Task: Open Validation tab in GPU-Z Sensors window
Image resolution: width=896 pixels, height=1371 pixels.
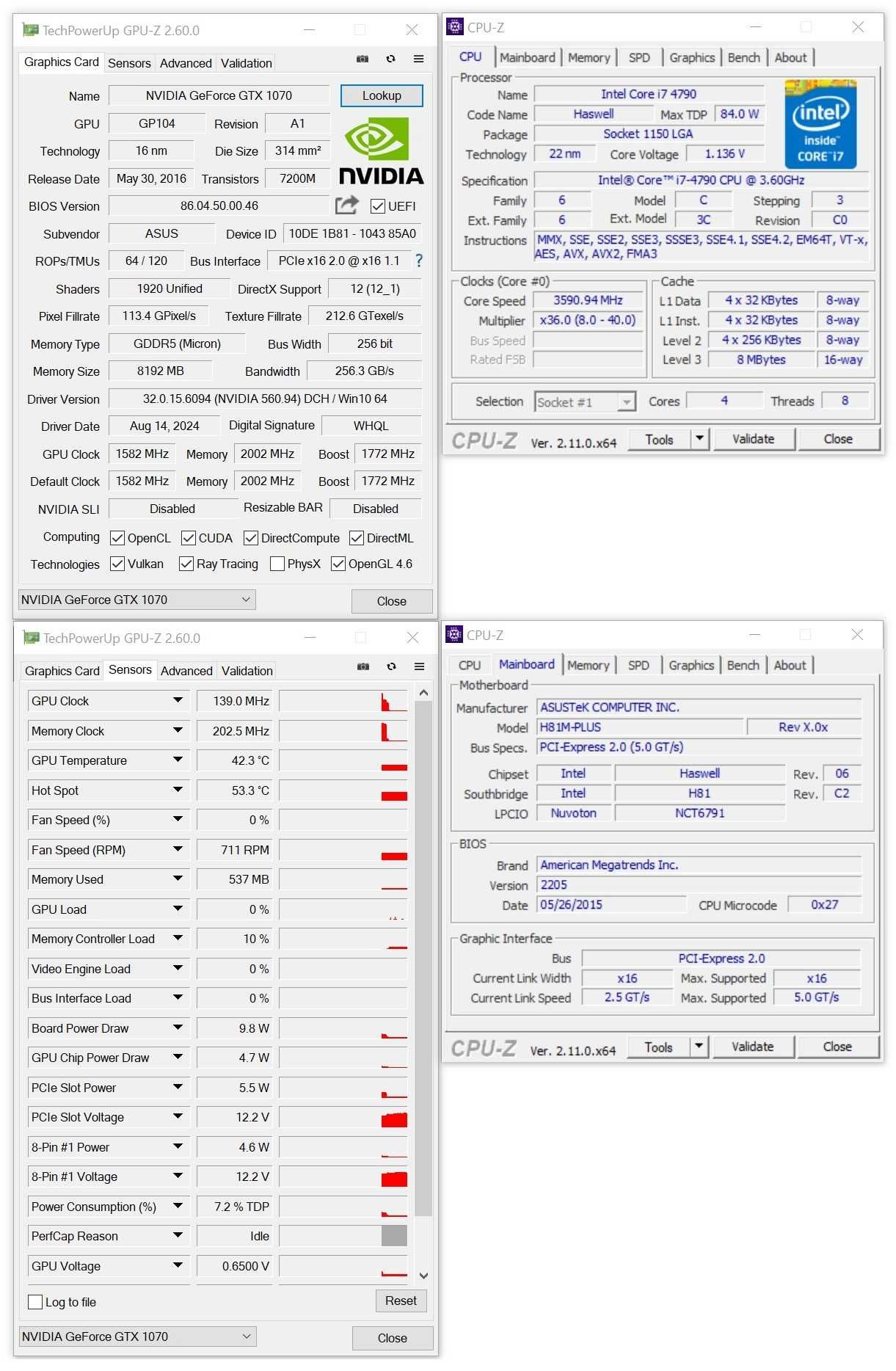Action: click(x=247, y=671)
